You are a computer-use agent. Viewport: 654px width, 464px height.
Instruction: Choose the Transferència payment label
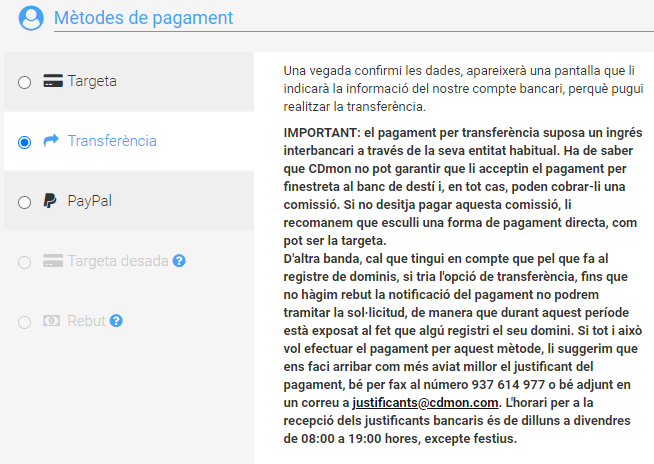112,141
